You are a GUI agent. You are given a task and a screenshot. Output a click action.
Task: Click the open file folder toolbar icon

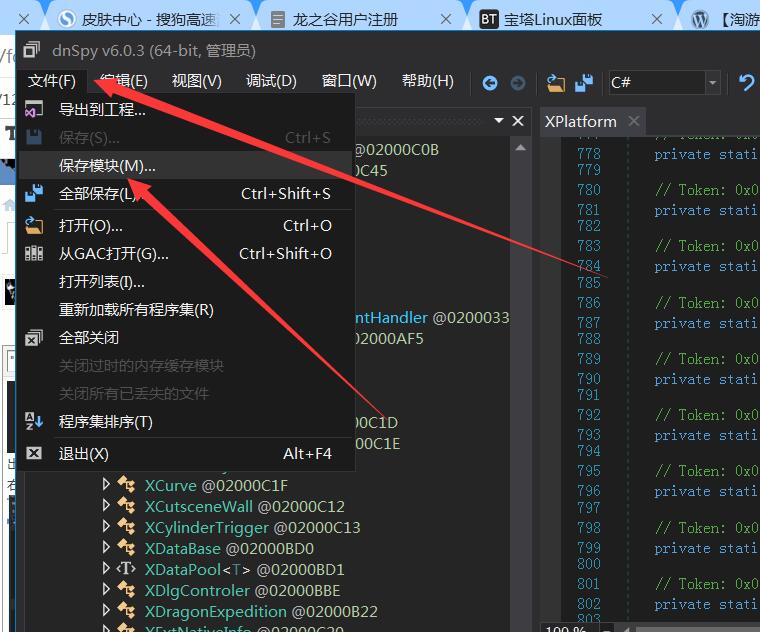click(556, 83)
